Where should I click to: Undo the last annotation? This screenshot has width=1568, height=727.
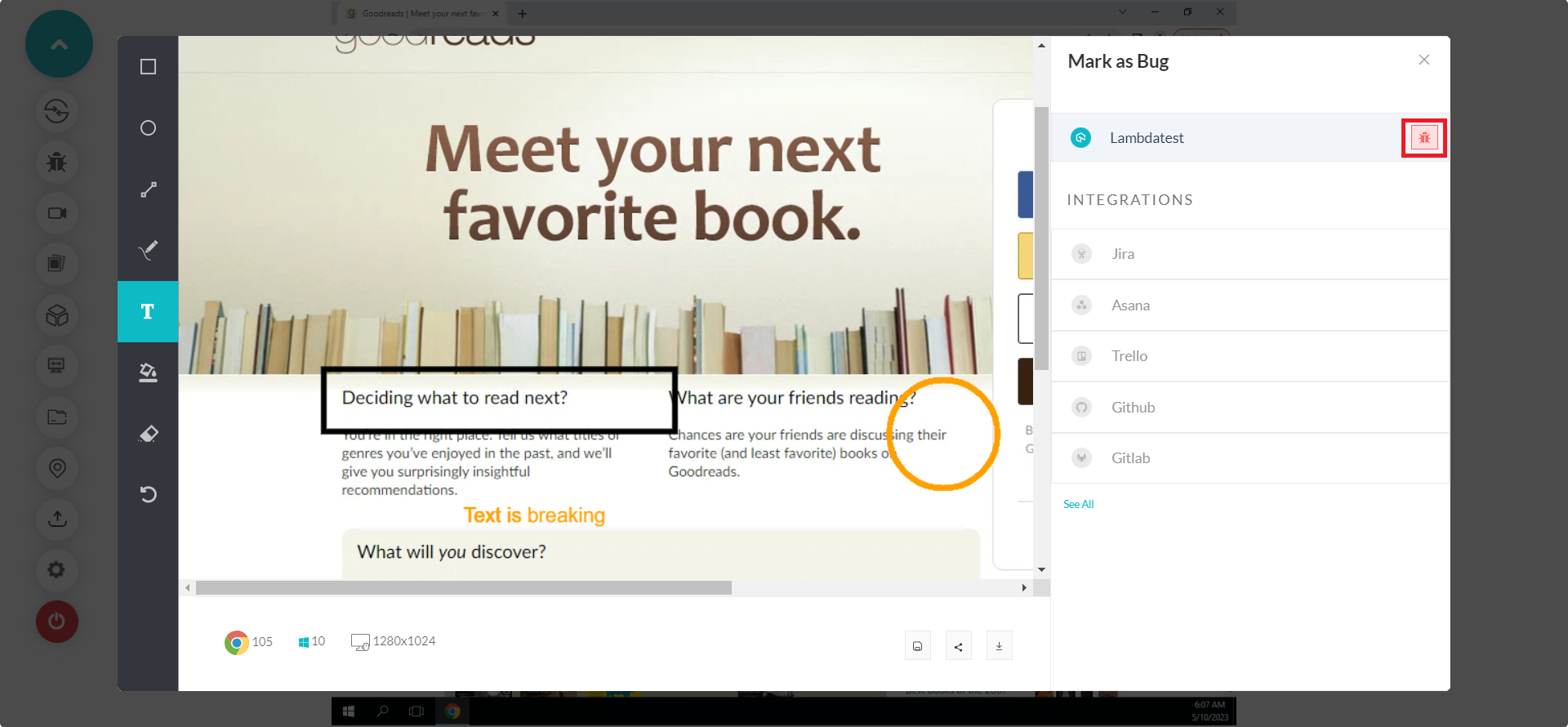click(148, 494)
